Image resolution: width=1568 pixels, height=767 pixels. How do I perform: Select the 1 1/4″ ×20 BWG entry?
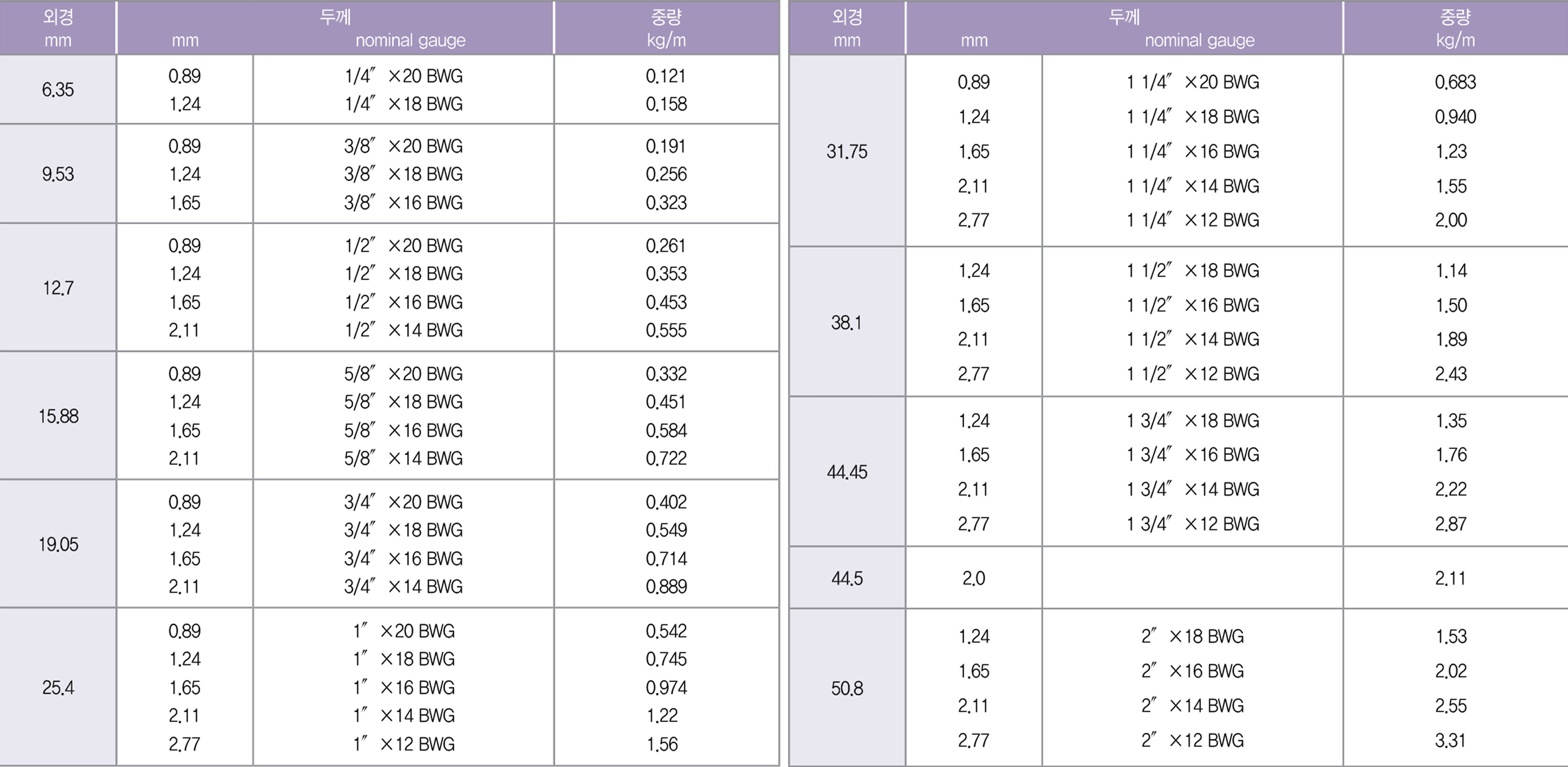1192,81
